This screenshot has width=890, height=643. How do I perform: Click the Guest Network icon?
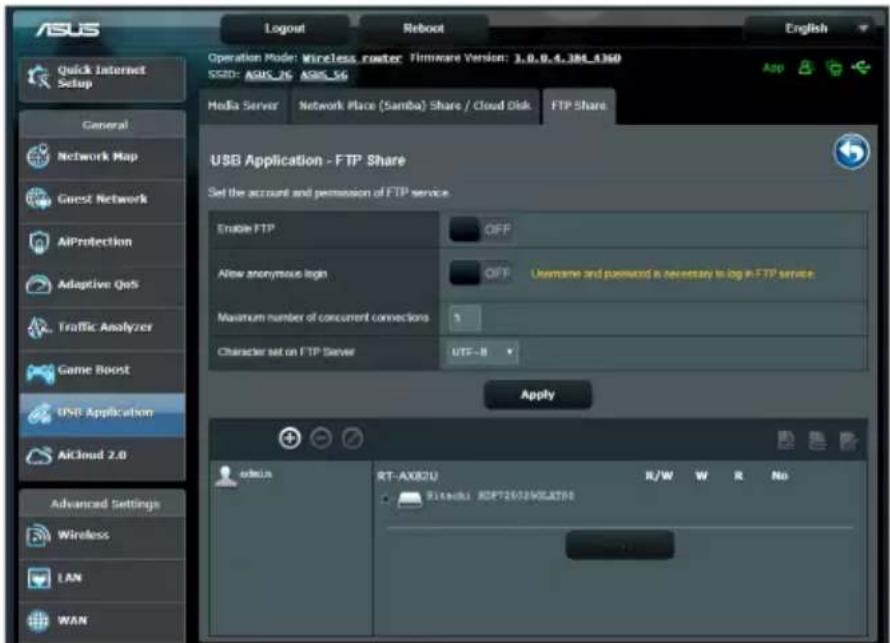pos(38,199)
